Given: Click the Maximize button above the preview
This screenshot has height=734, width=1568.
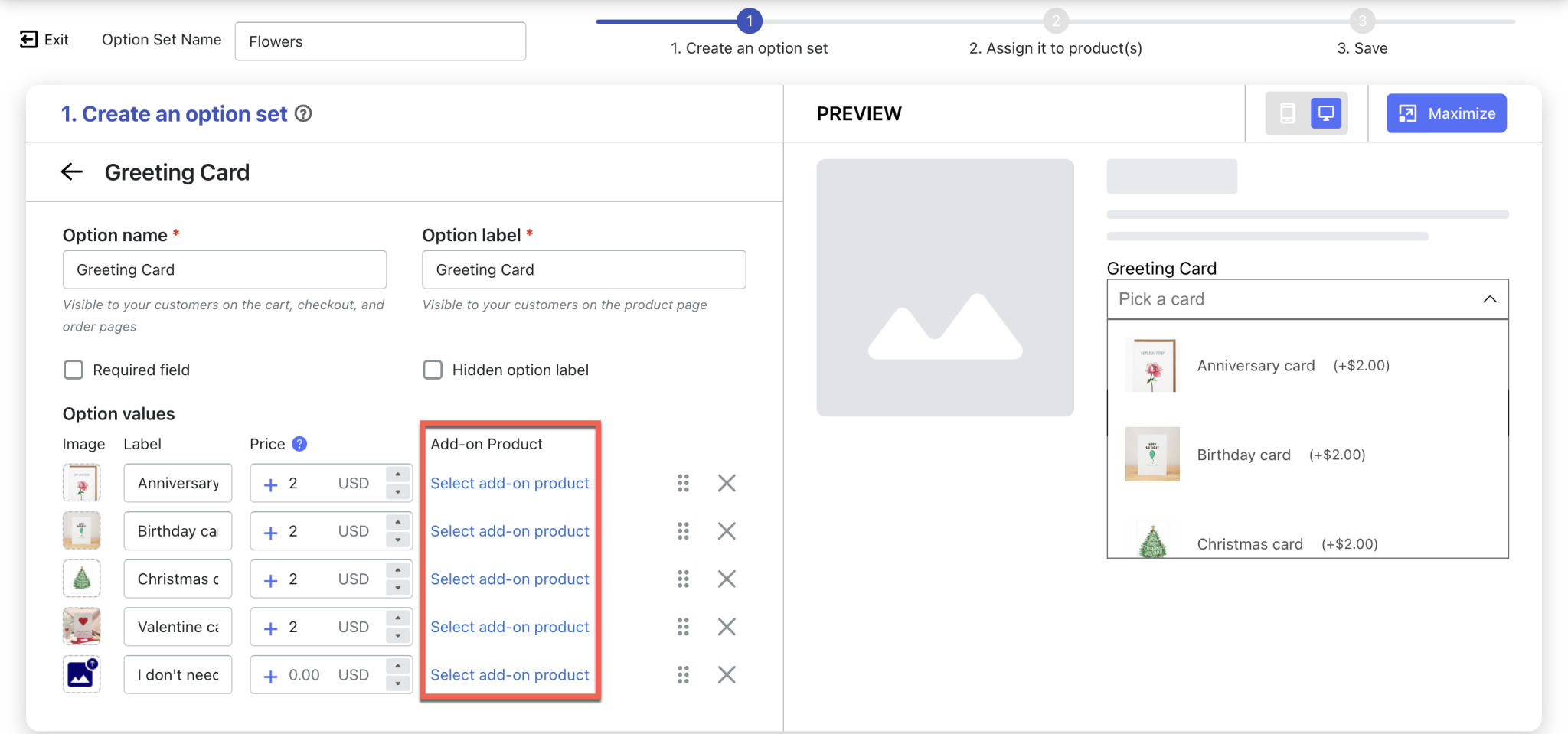Looking at the screenshot, I should click(1445, 113).
